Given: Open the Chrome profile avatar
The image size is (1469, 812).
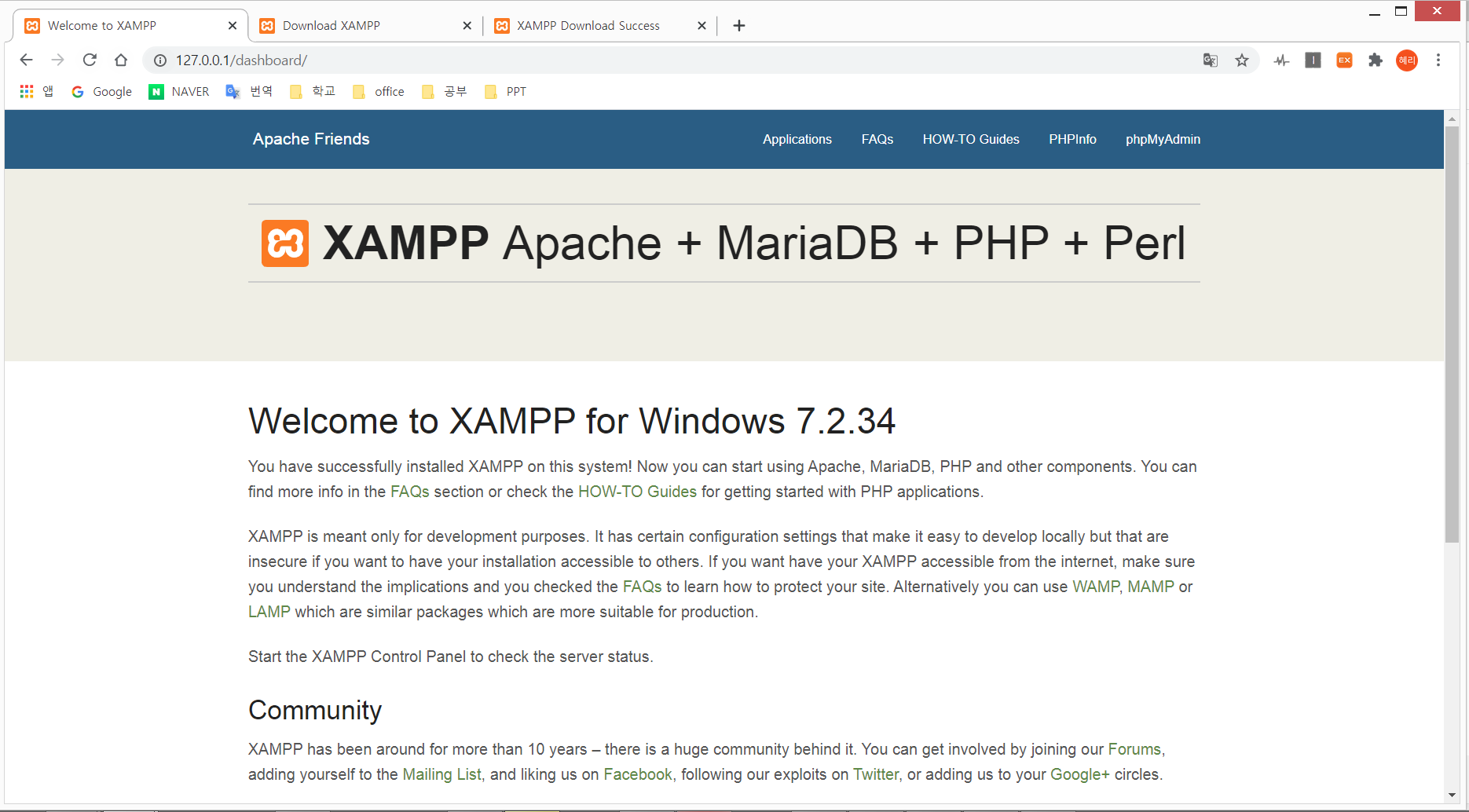Looking at the screenshot, I should pos(1407,60).
